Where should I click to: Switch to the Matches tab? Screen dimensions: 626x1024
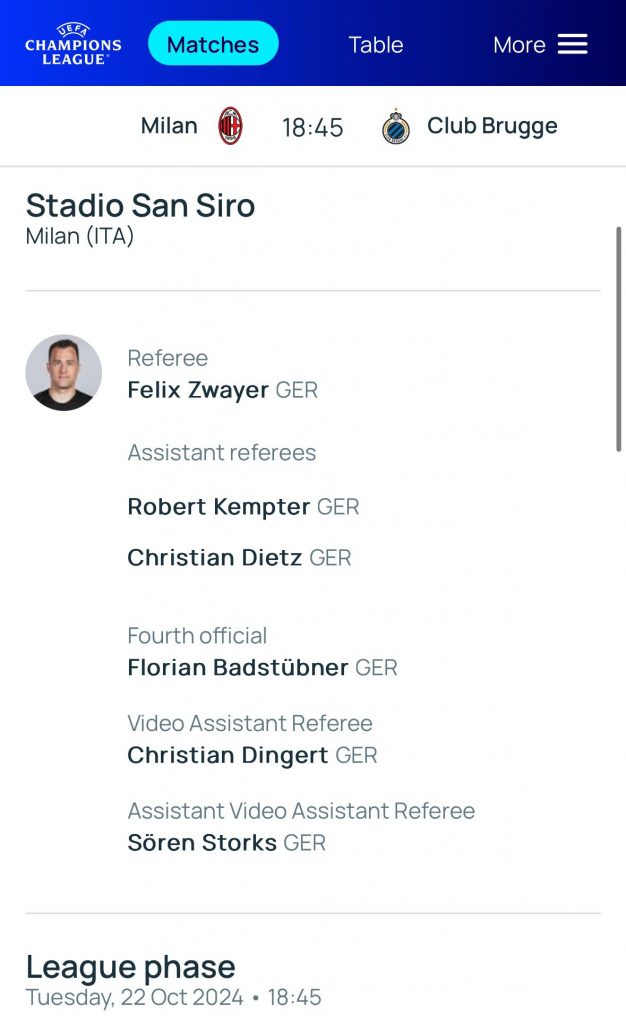pyautogui.click(x=213, y=43)
